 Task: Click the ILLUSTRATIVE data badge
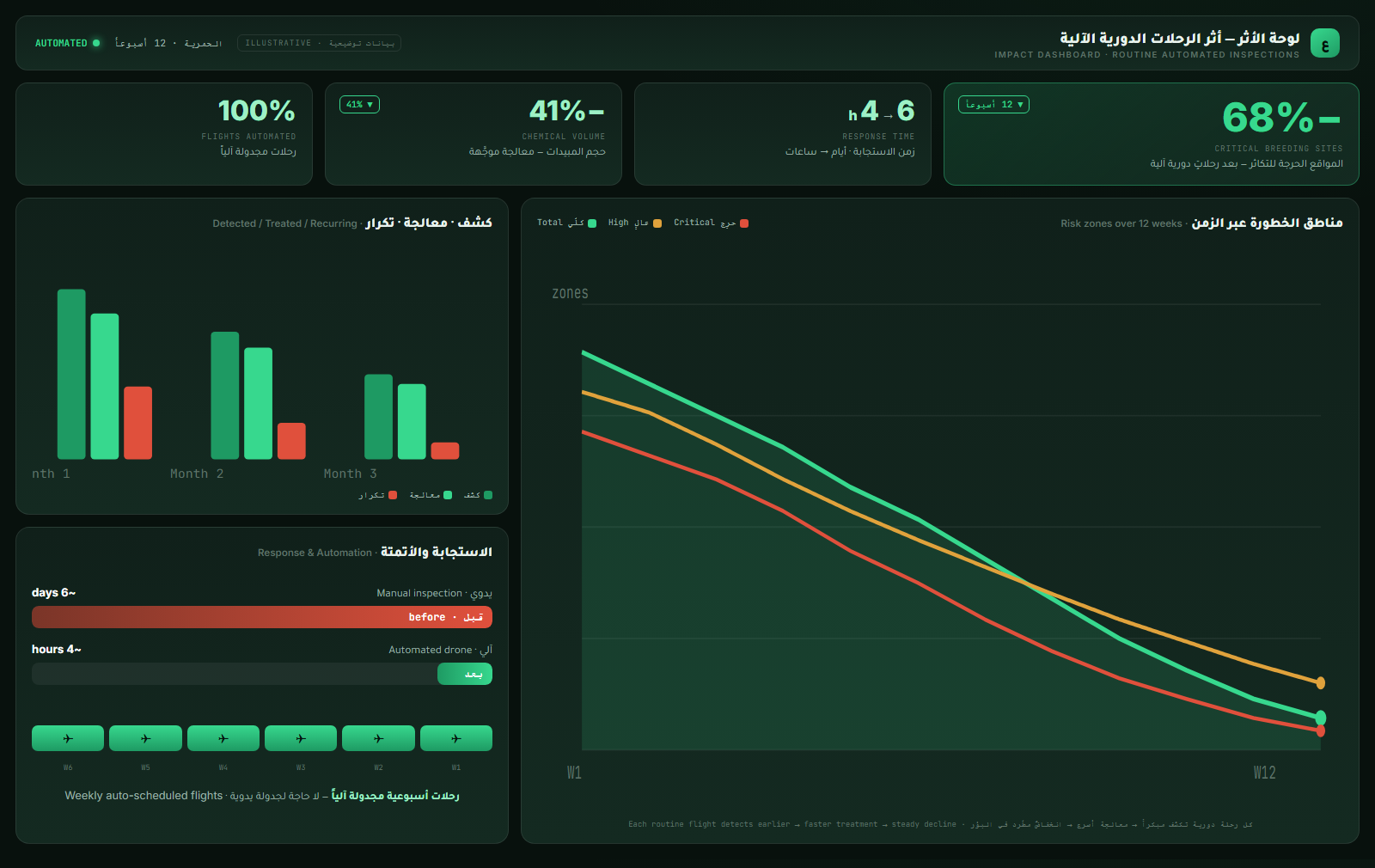coord(319,43)
